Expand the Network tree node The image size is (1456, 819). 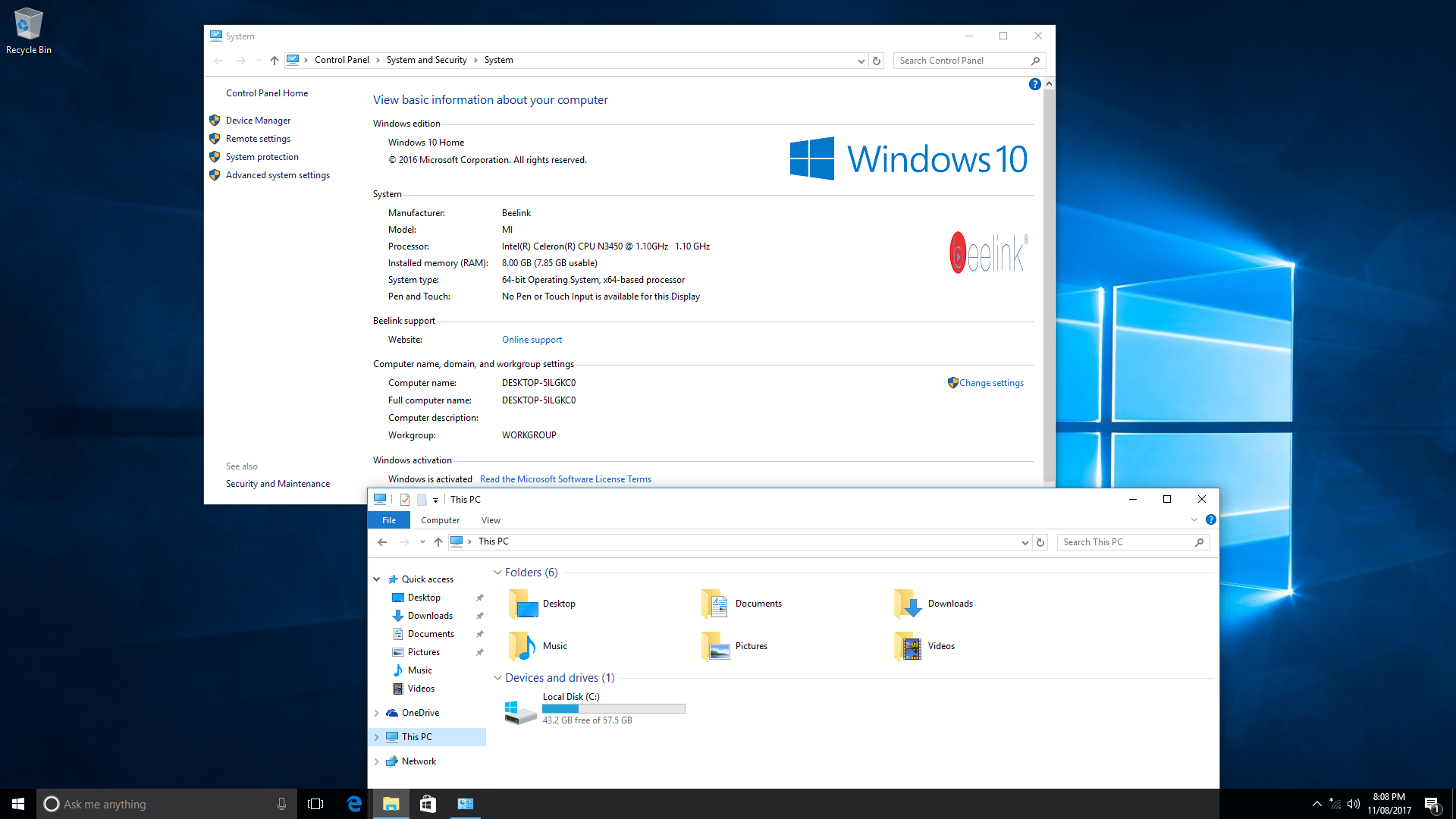[376, 761]
